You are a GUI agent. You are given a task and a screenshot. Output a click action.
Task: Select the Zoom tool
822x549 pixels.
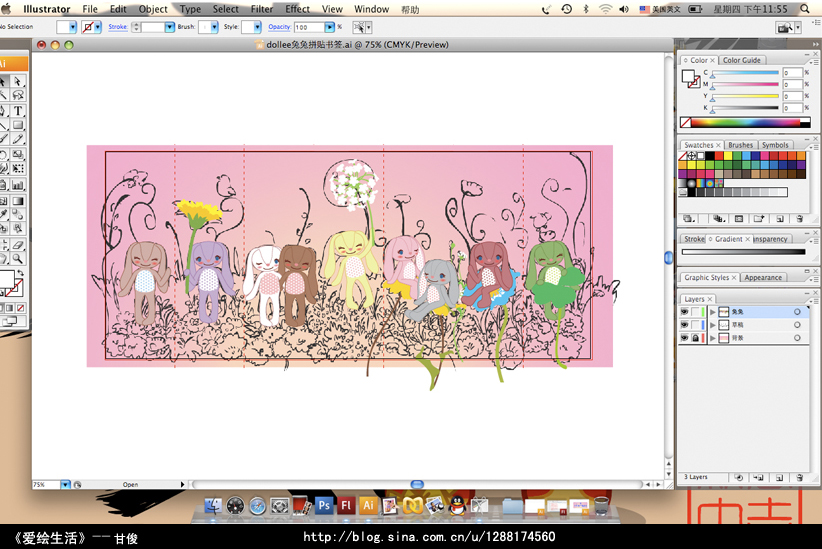18,259
